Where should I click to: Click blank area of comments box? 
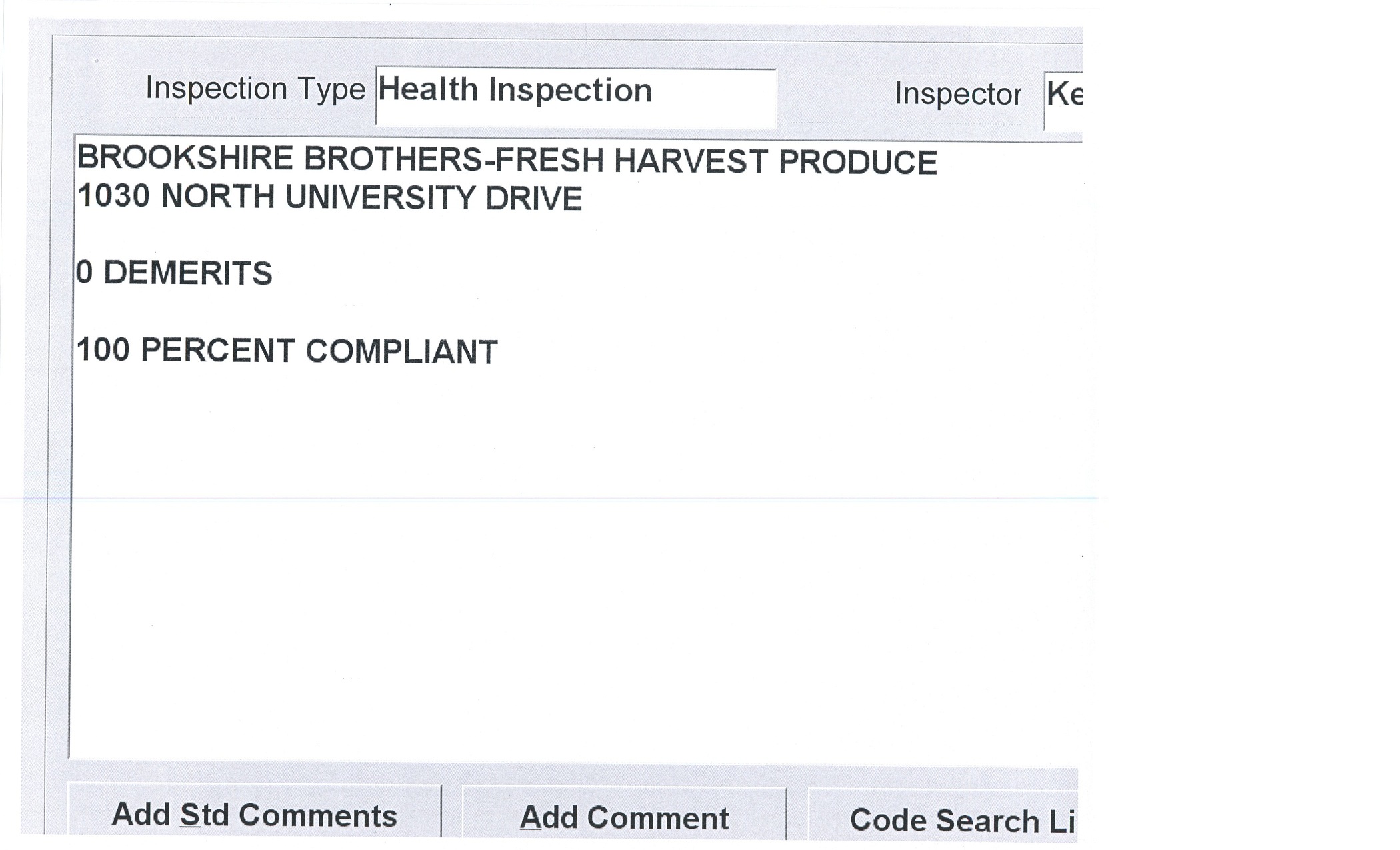pyautogui.click(x=573, y=567)
